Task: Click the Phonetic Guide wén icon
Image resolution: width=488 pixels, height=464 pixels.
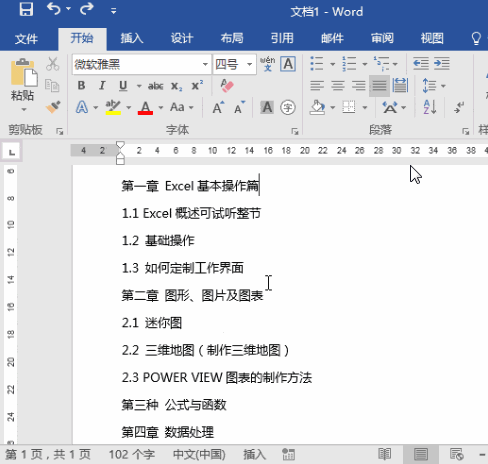Action: [x=267, y=63]
